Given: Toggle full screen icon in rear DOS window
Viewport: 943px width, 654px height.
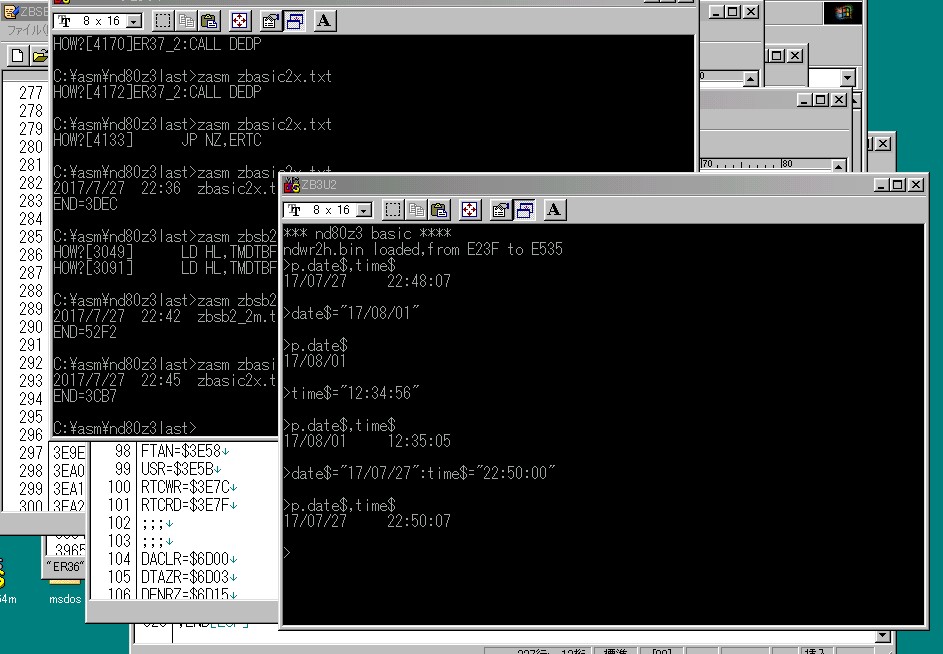Looking at the screenshot, I should pyautogui.click(x=239, y=21).
